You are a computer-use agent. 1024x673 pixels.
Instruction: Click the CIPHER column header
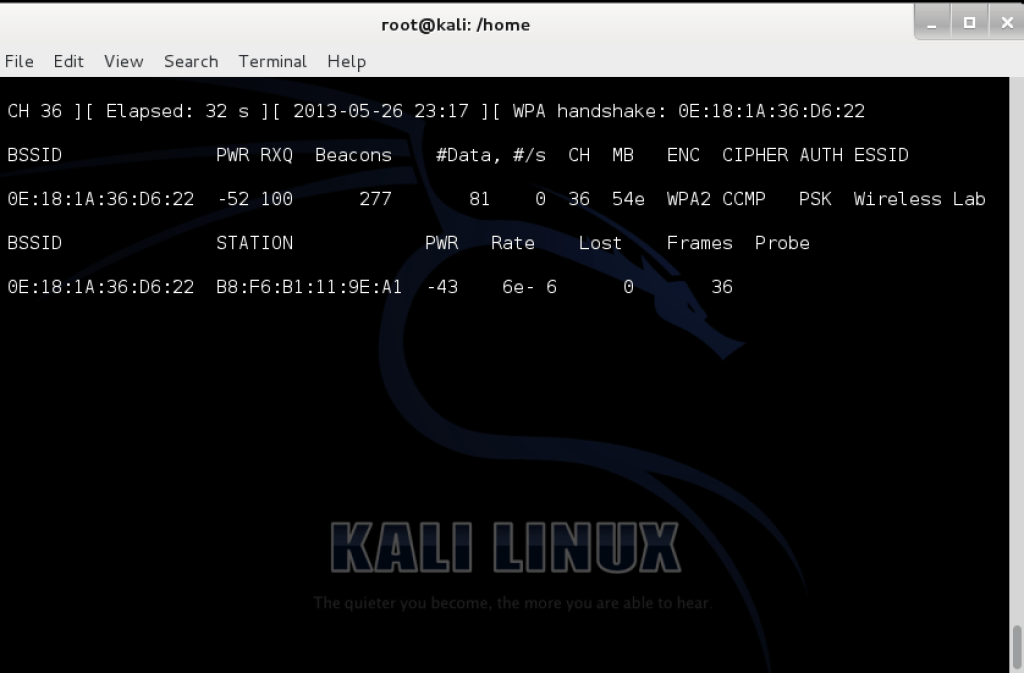755,155
